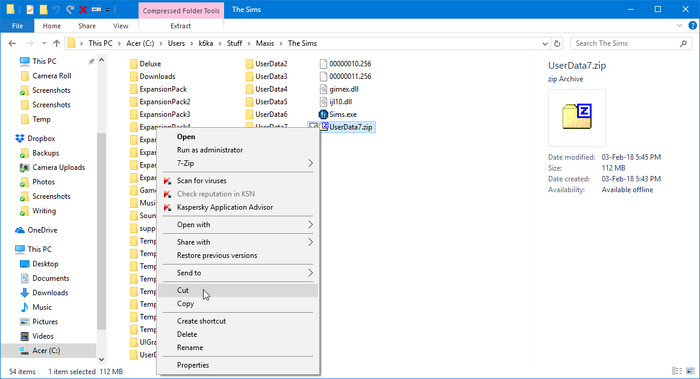Click the blue File tab button
The image size is (700, 379).
click(17, 26)
